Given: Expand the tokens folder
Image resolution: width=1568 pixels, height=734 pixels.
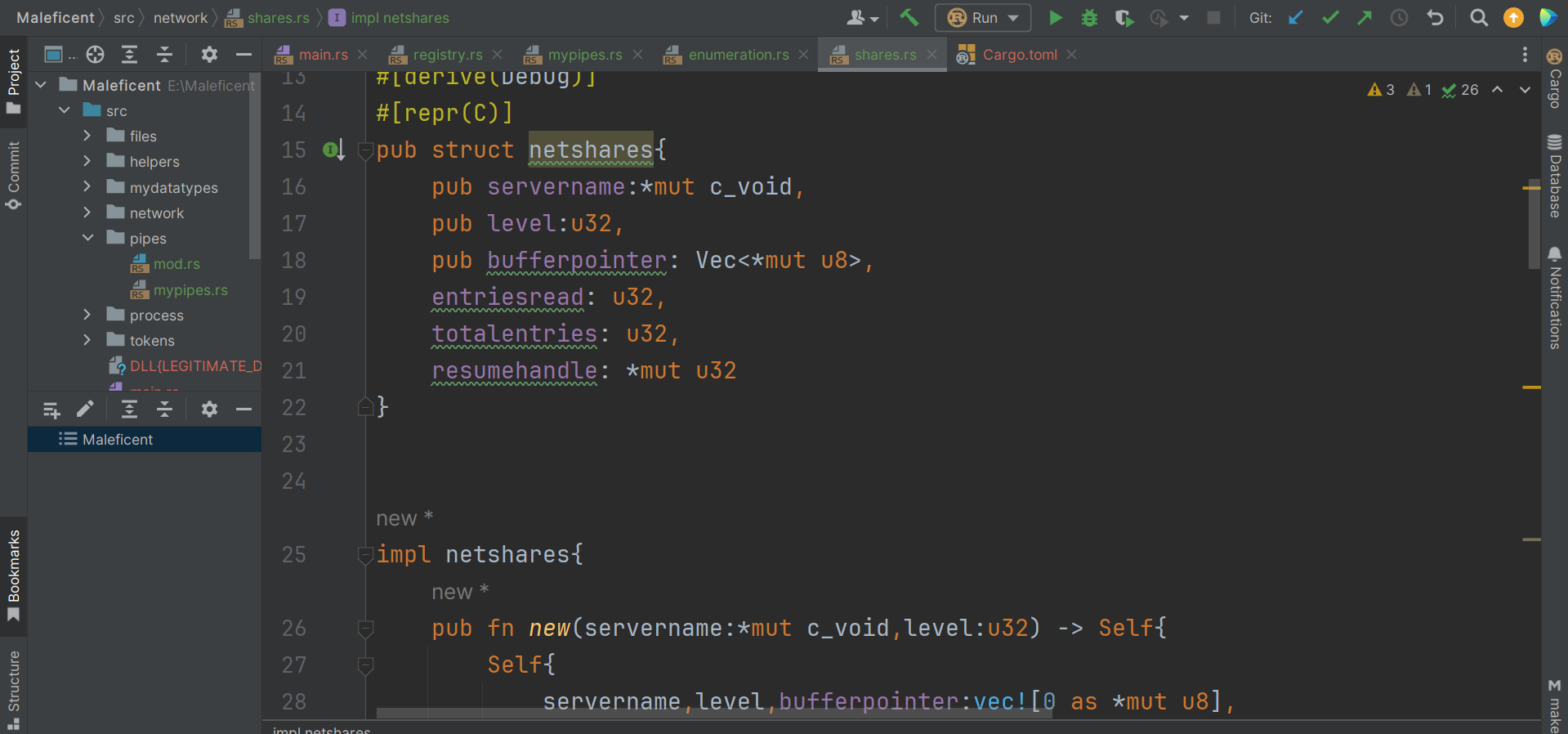Looking at the screenshot, I should (87, 340).
